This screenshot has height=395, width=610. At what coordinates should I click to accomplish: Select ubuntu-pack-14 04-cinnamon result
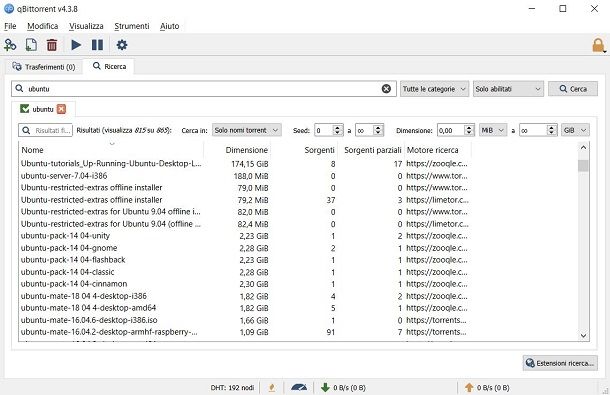245,284
